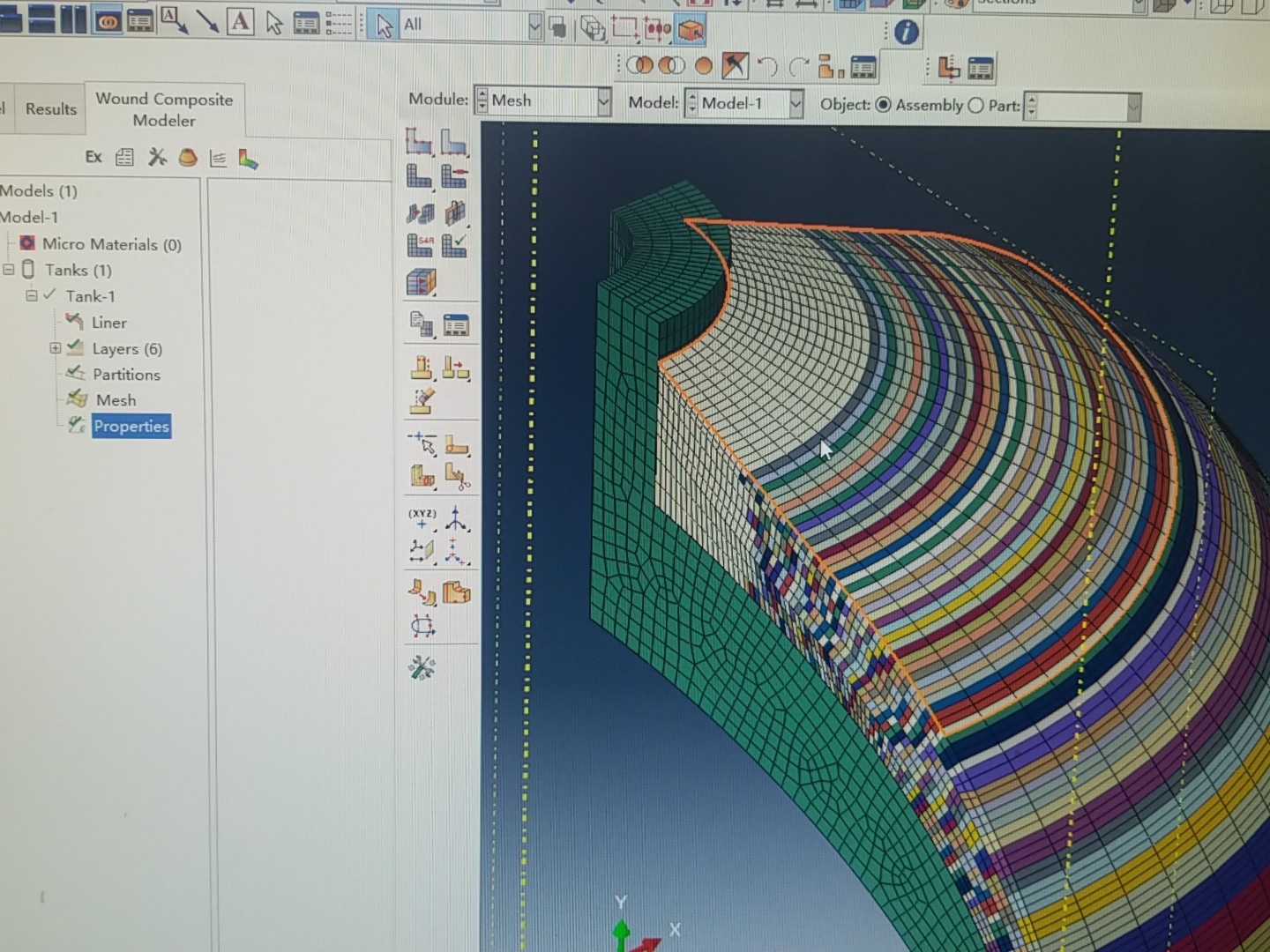
Task: Select the Part radio button
Action: [x=976, y=105]
